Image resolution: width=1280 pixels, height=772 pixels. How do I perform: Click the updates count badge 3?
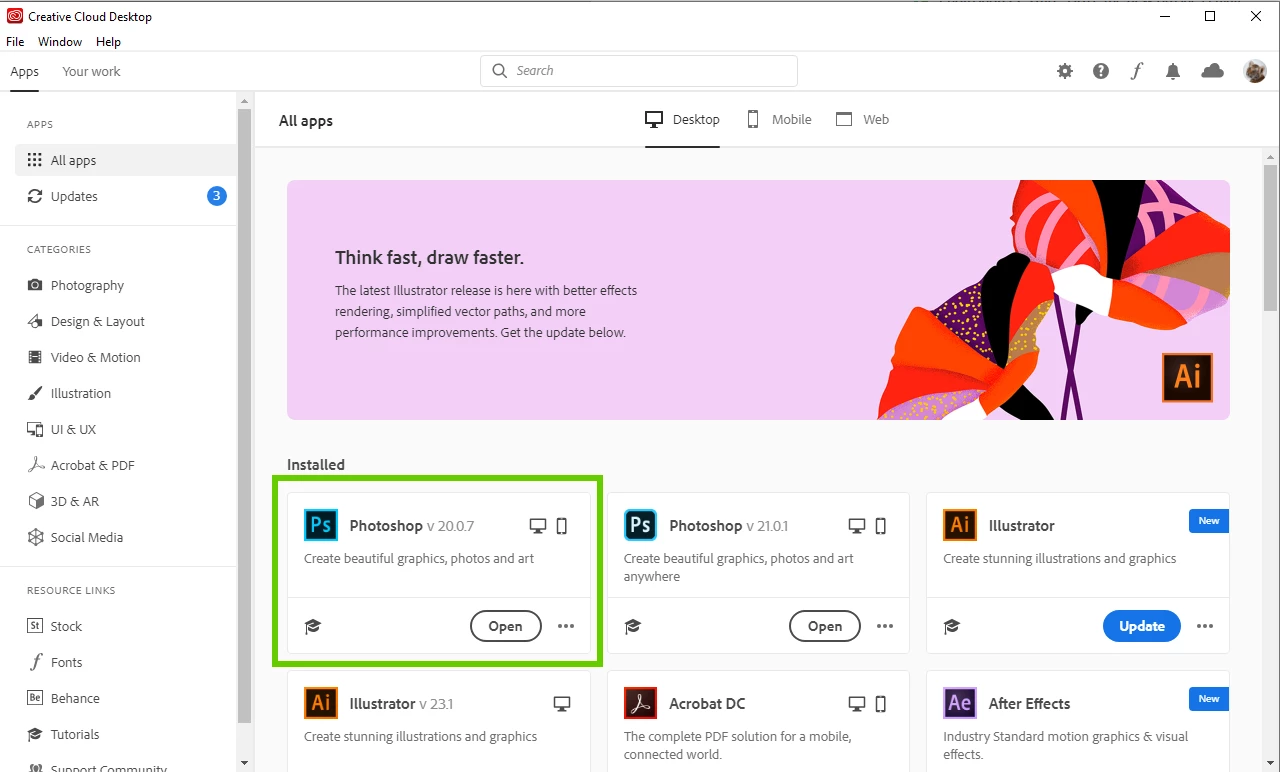(x=217, y=196)
